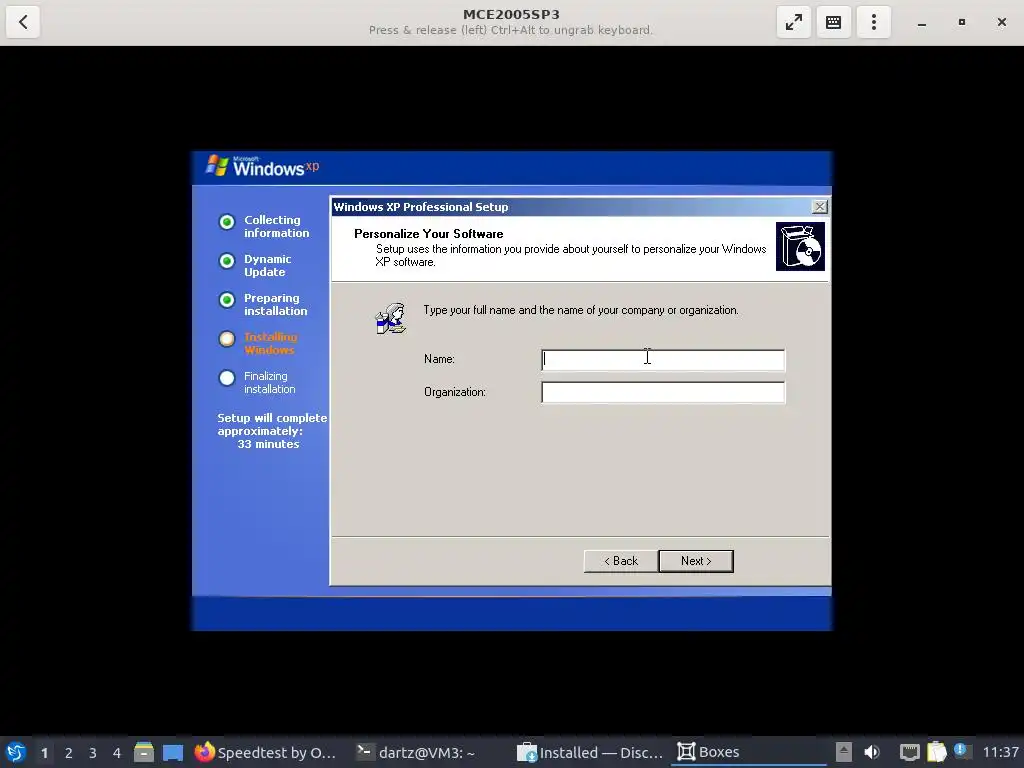Switch to workspace 4
Screen dimensions: 1024x768
click(117, 753)
